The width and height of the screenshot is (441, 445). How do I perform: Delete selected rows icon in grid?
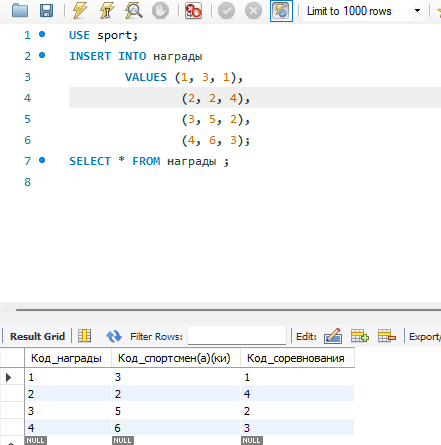[x=387, y=336]
